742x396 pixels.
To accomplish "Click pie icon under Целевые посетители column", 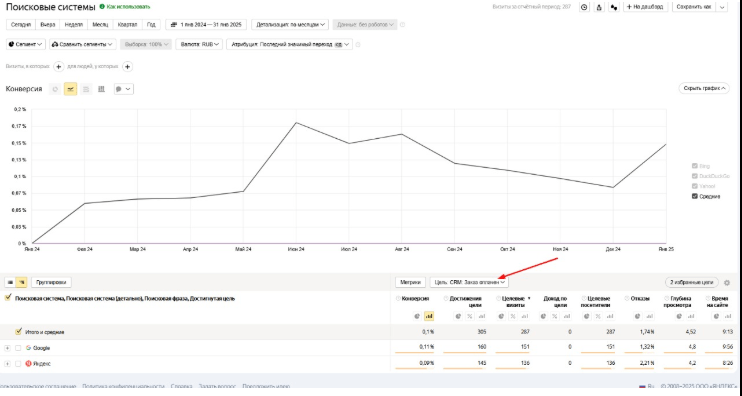I will pyautogui.click(x=586, y=316).
